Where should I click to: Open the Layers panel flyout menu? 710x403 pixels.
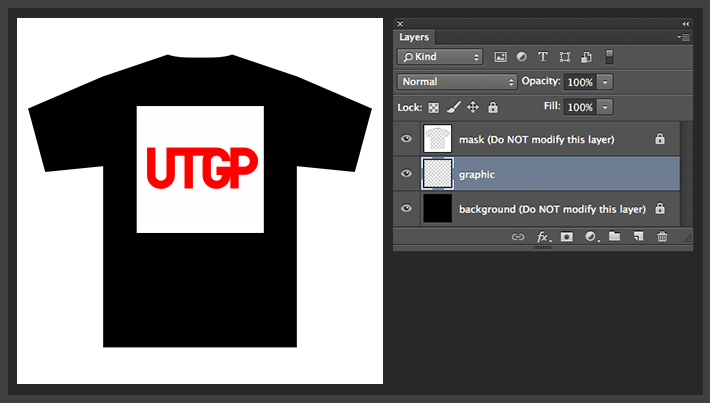click(x=684, y=37)
